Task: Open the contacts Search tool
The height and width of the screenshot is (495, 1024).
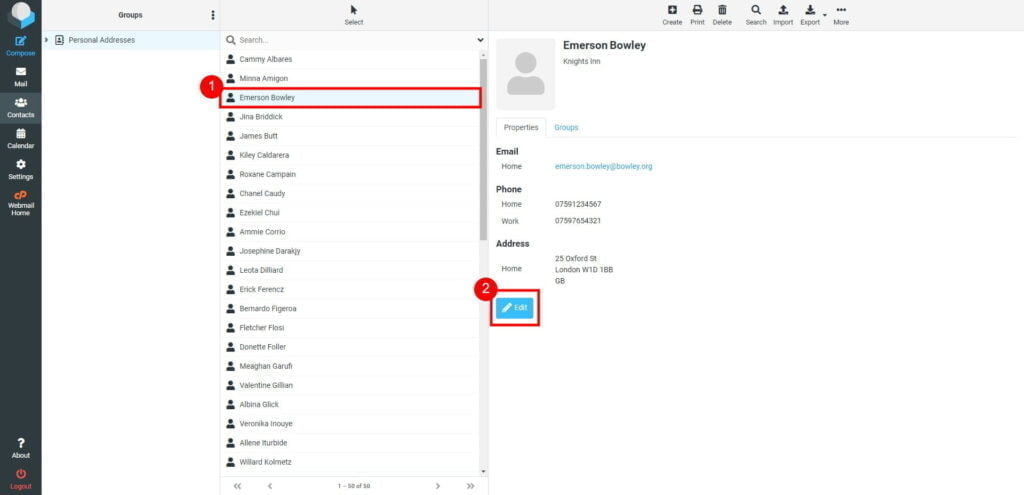Action: [756, 15]
